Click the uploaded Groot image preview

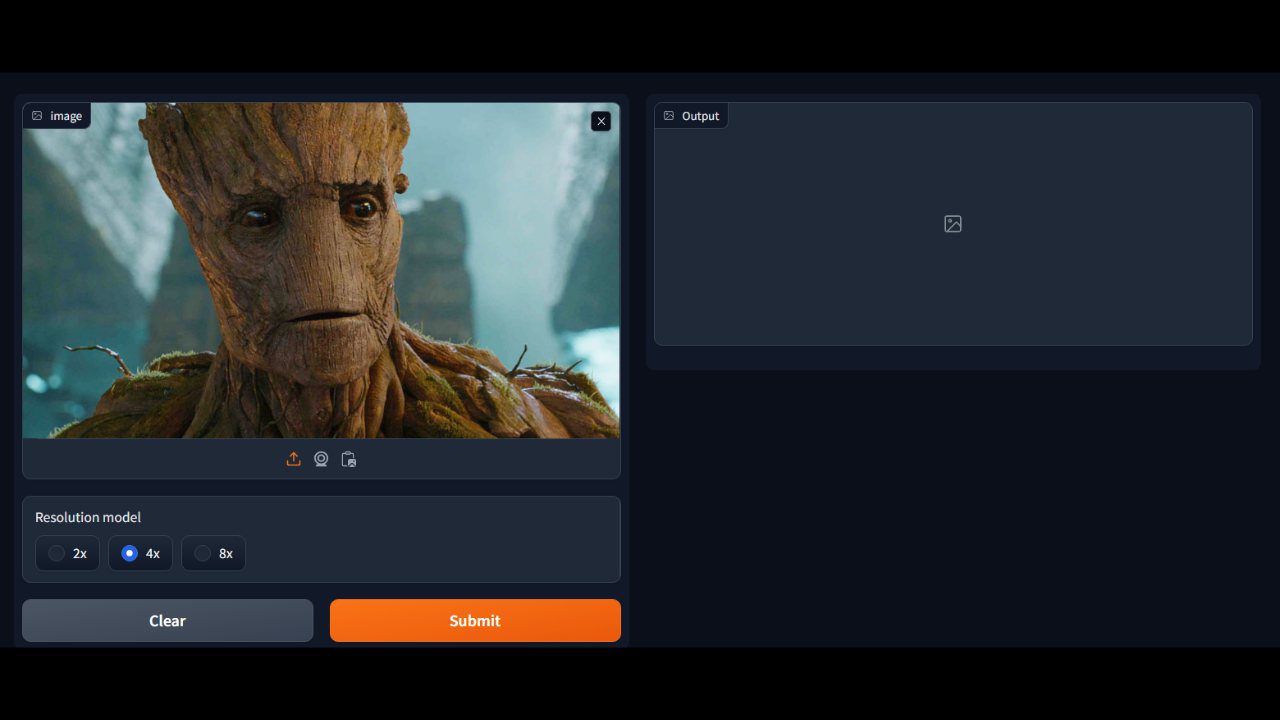321,270
